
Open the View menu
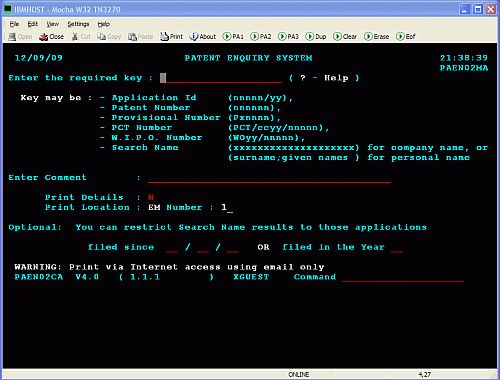(x=52, y=24)
